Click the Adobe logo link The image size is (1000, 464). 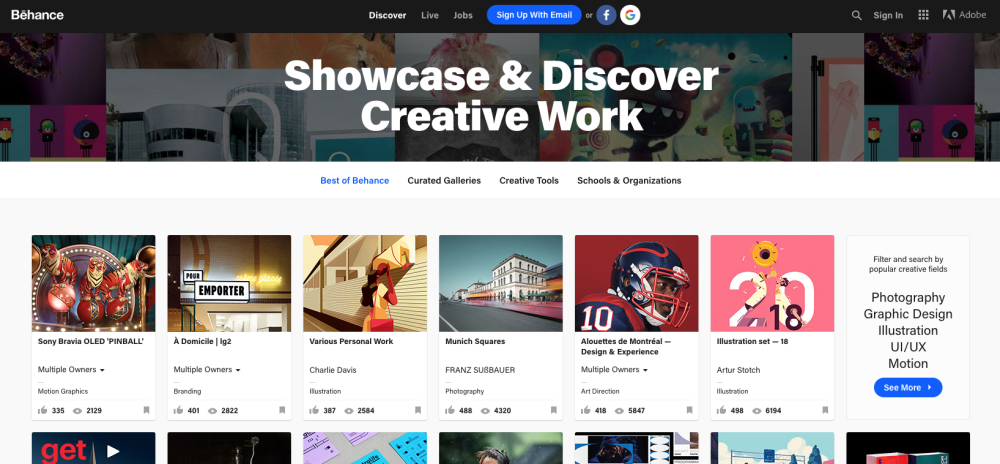coord(964,15)
